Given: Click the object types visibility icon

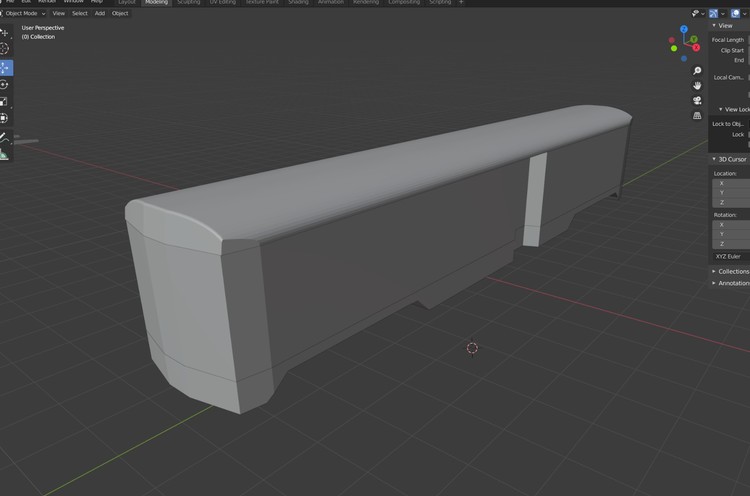Looking at the screenshot, I should pos(695,13).
